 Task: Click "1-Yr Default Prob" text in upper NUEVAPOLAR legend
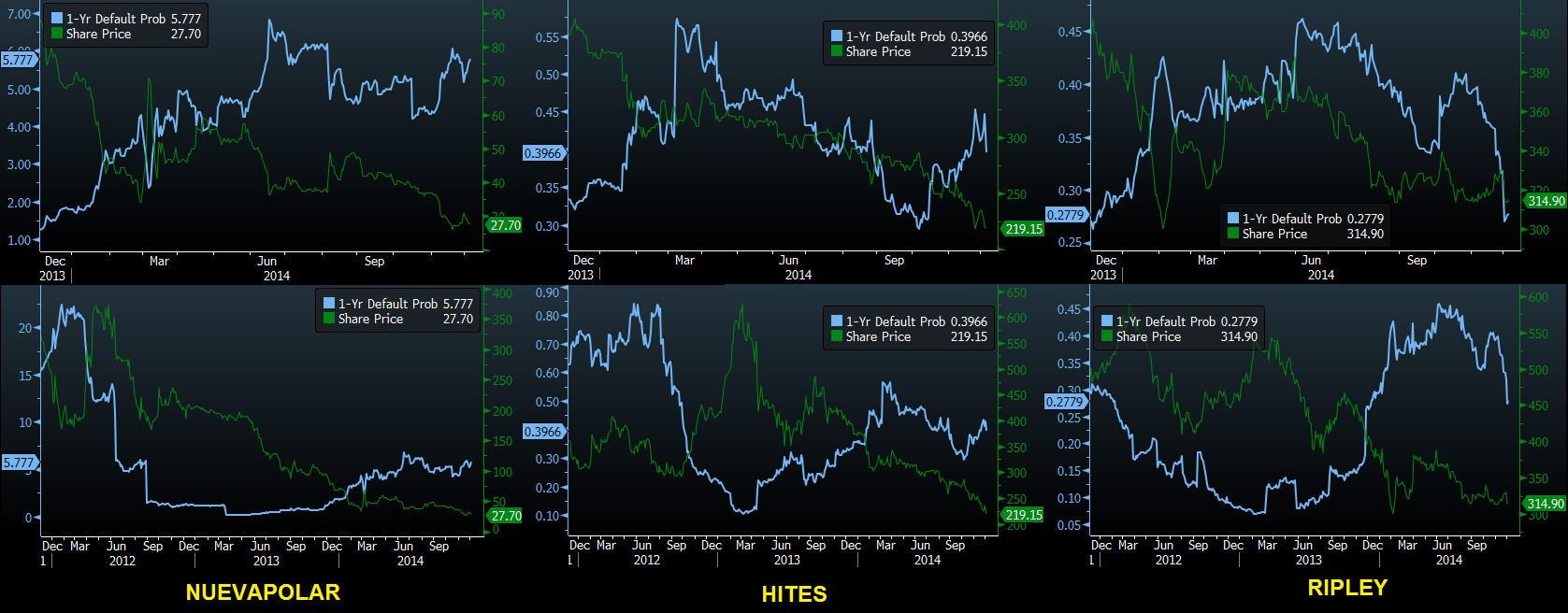pyautogui.click(x=116, y=19)
